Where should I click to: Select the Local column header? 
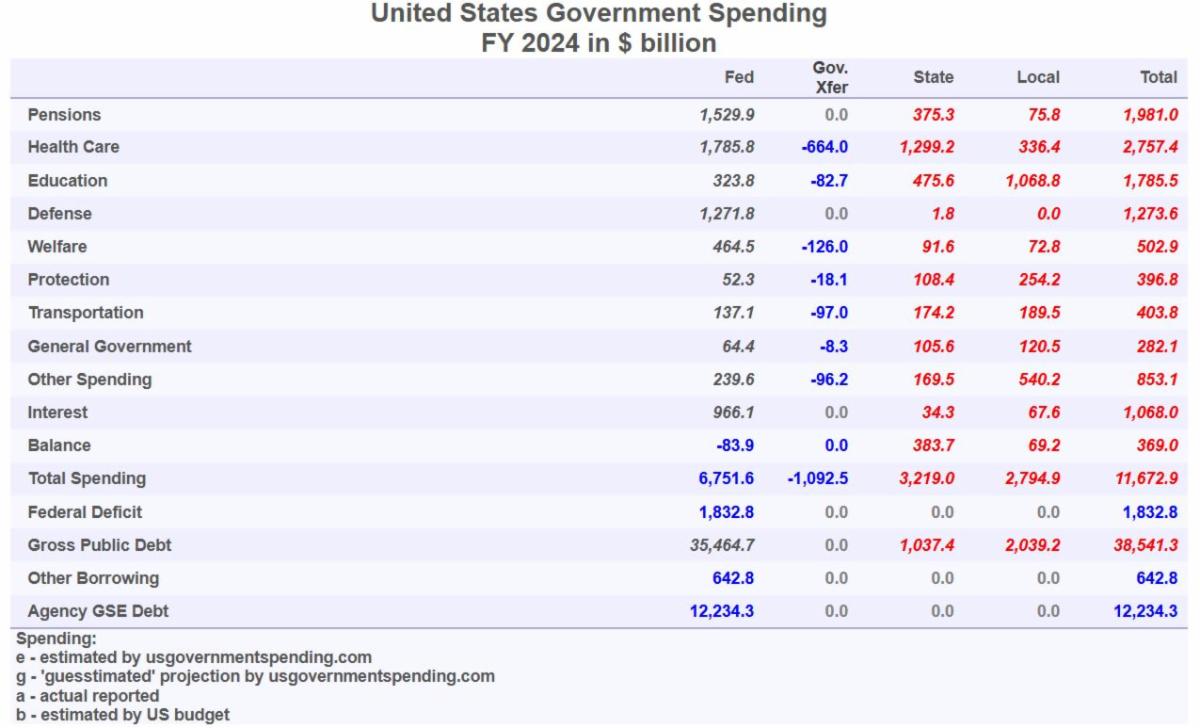click(1038, 77)
